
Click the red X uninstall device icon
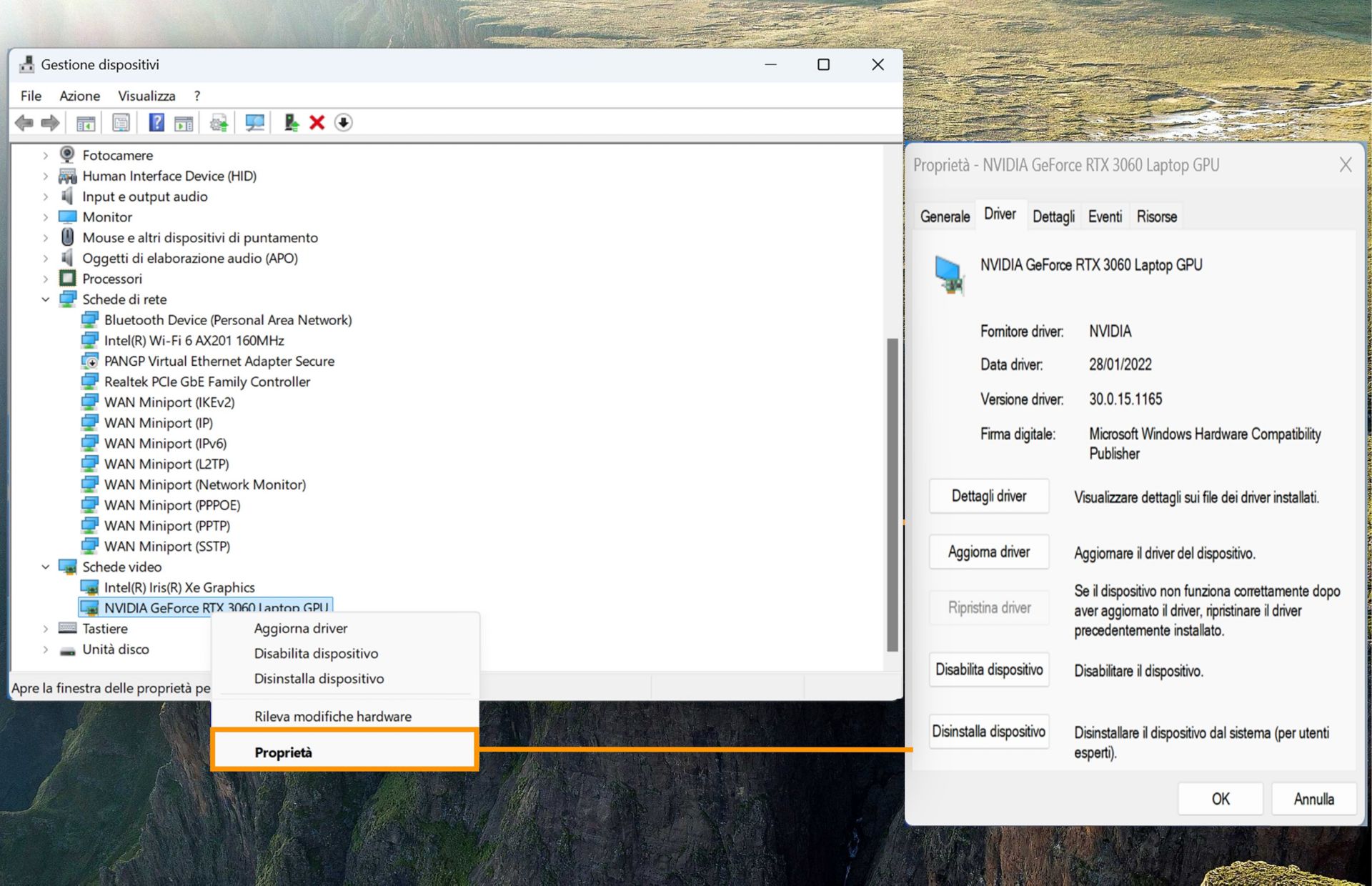coord(317,123)
